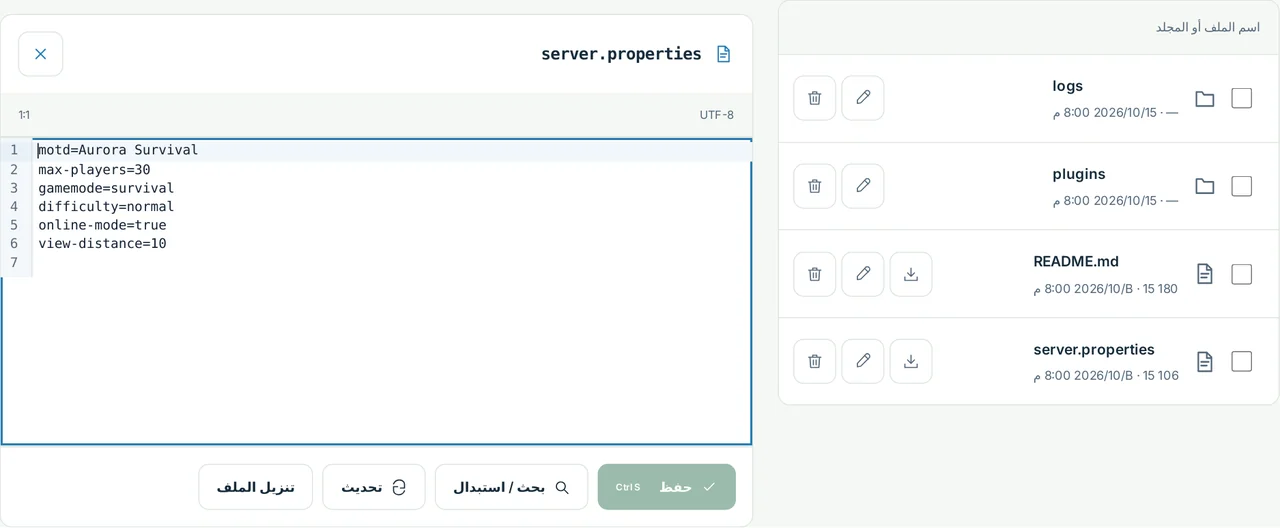This screenshot has width=1280, height=528.
Task: Delete server.properties from the file list
Action: [x=815, y=361]
